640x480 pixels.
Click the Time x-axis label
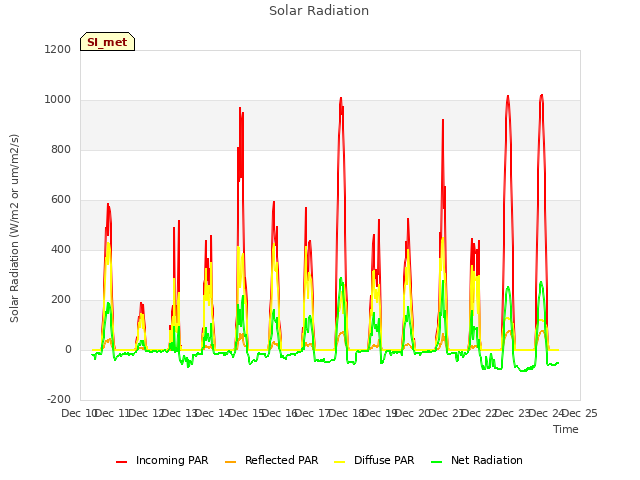click(566, 429)
